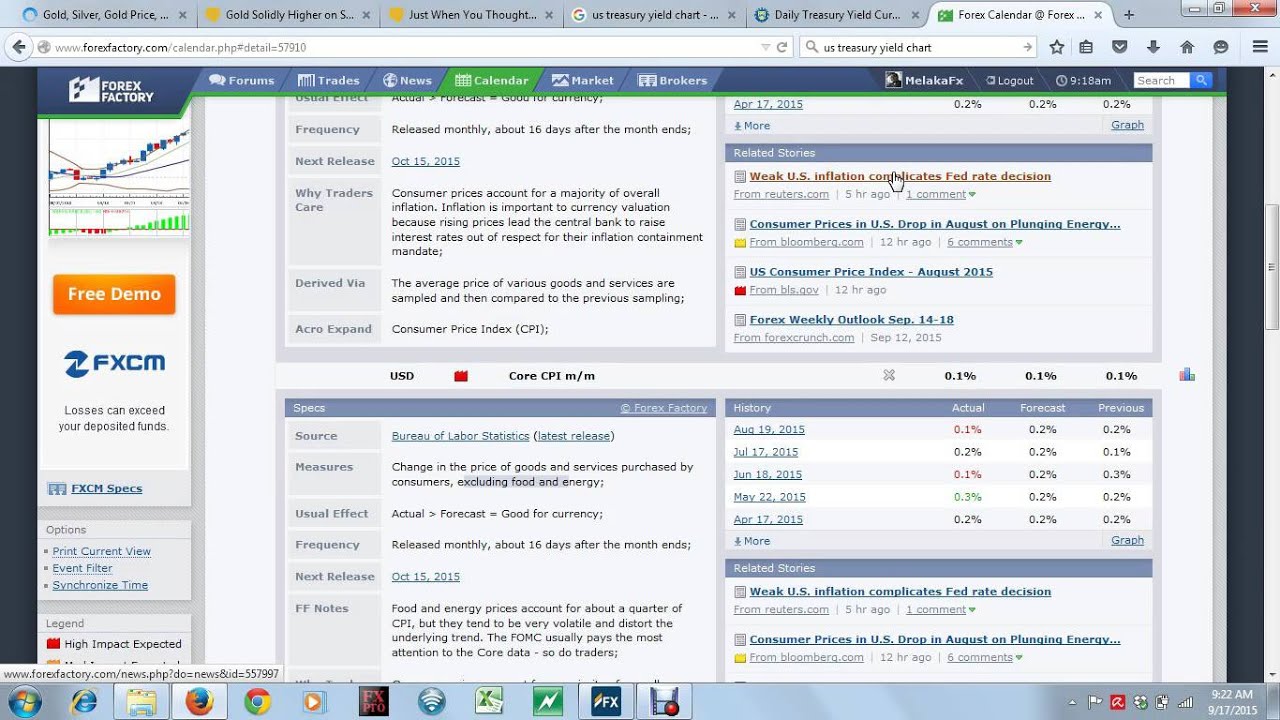
Task: Open the Brokers menu item
Action: 673,80
